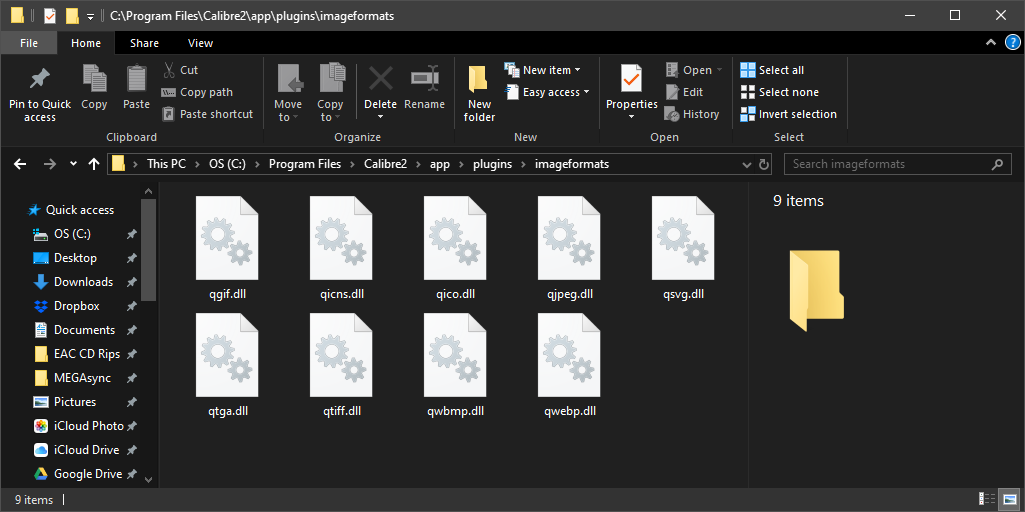Cut the selected item
This screenshot has height=512, width=1025.
click(x=180, y=70)
